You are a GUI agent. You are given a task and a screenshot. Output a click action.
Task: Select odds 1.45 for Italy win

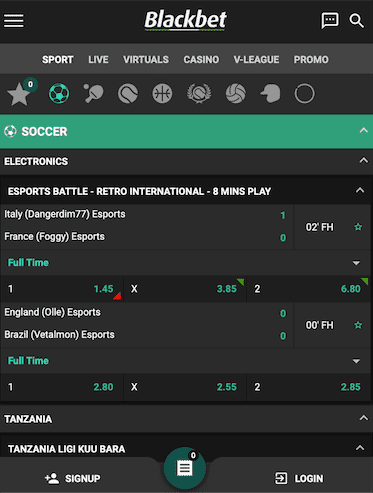pyautogui.click(x=62, y=289)
